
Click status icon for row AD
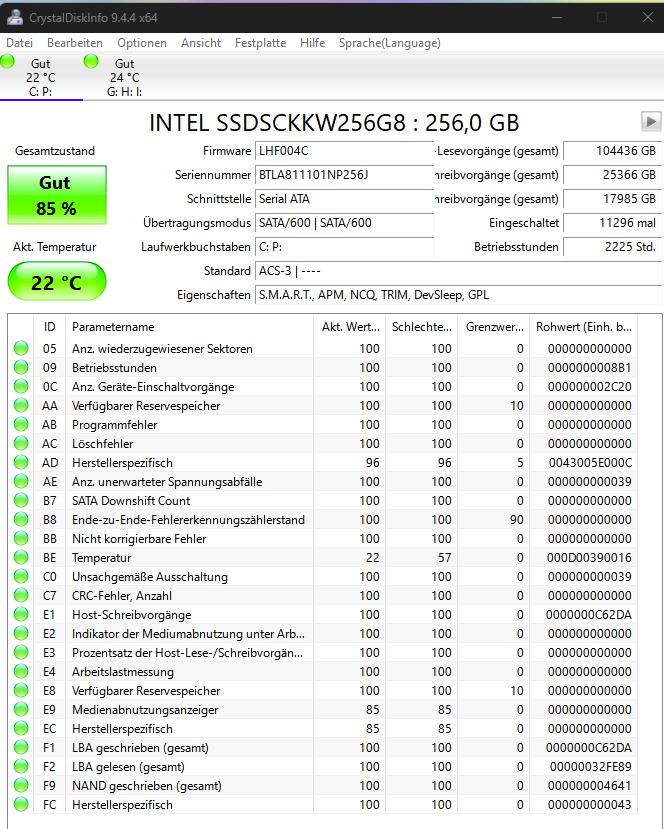pos(21,463)
